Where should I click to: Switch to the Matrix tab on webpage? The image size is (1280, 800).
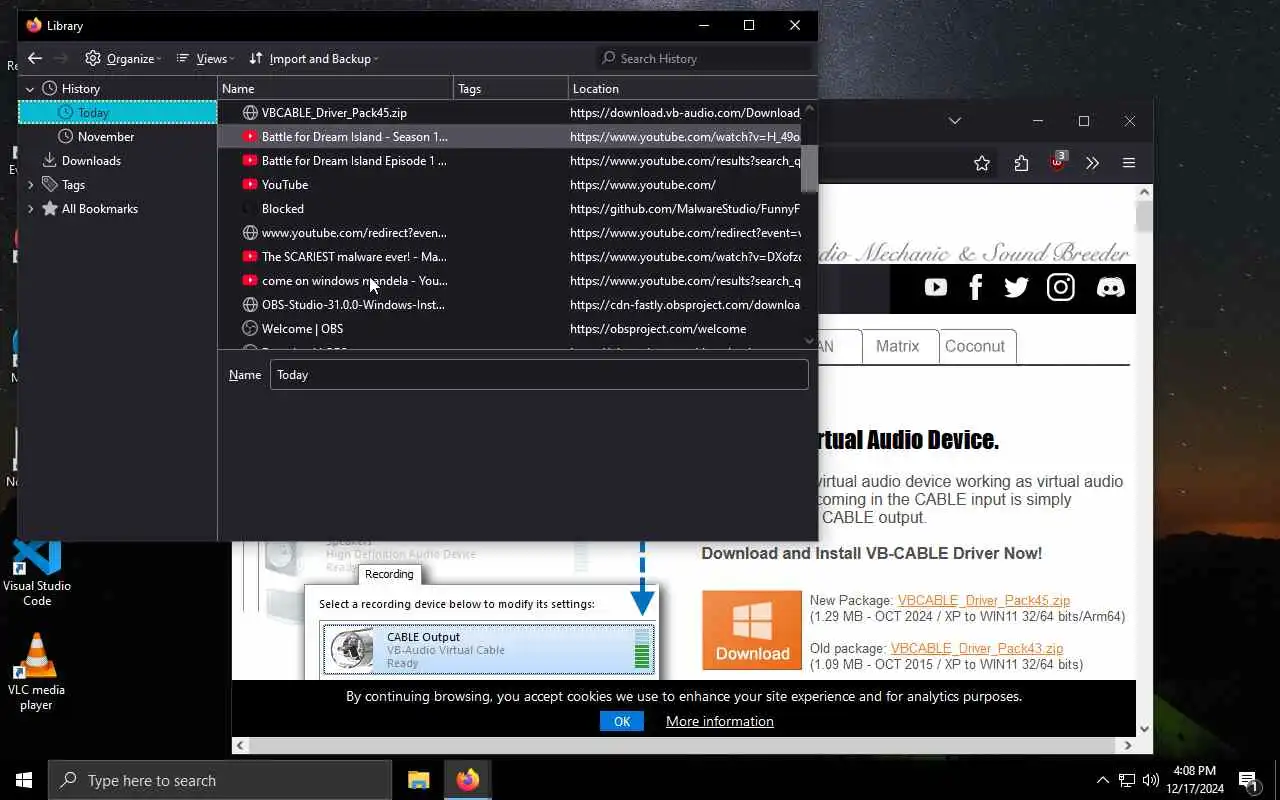click(898, 346)
